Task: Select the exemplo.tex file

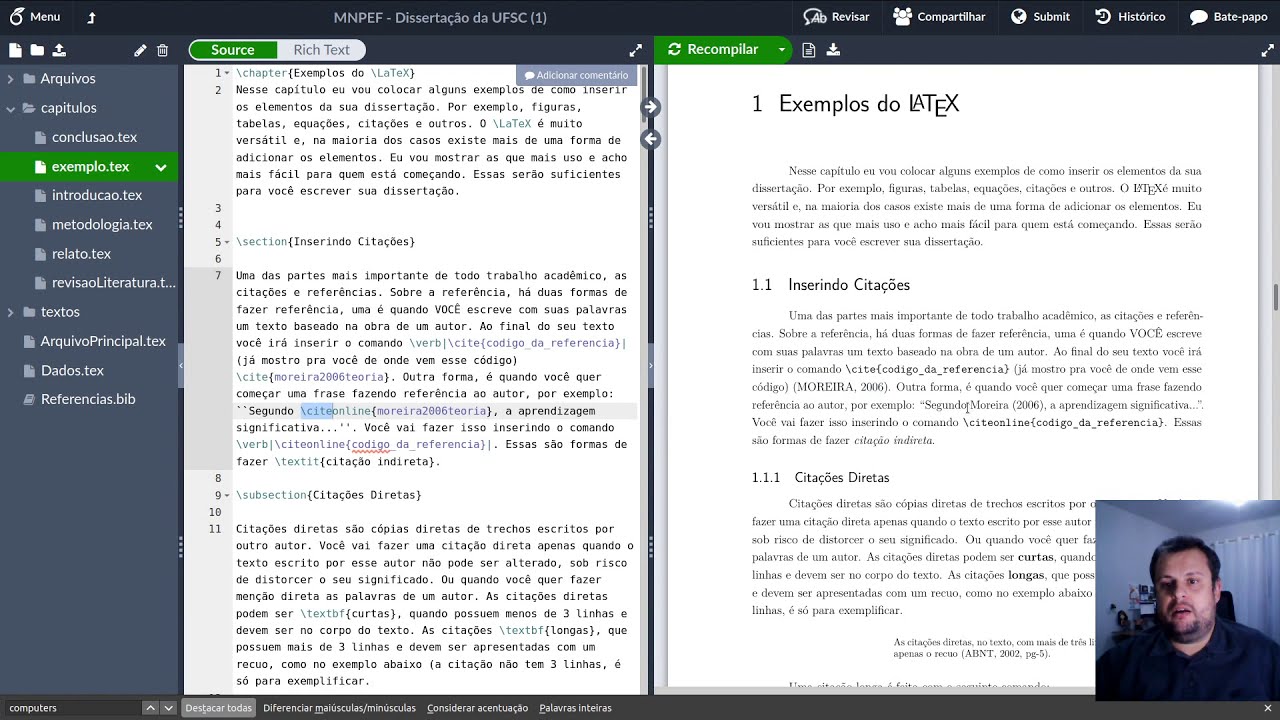Action: coord(90,166)
